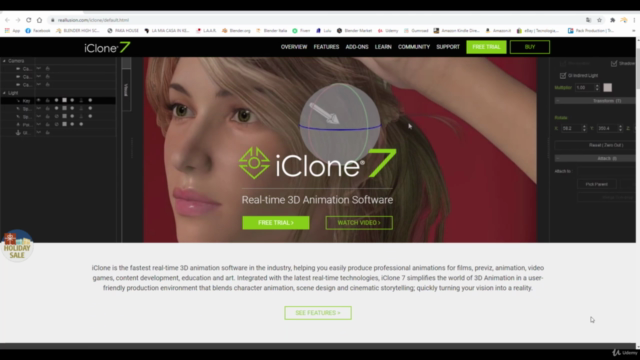Click the SEE FEATURES > button

pos(318,313)
